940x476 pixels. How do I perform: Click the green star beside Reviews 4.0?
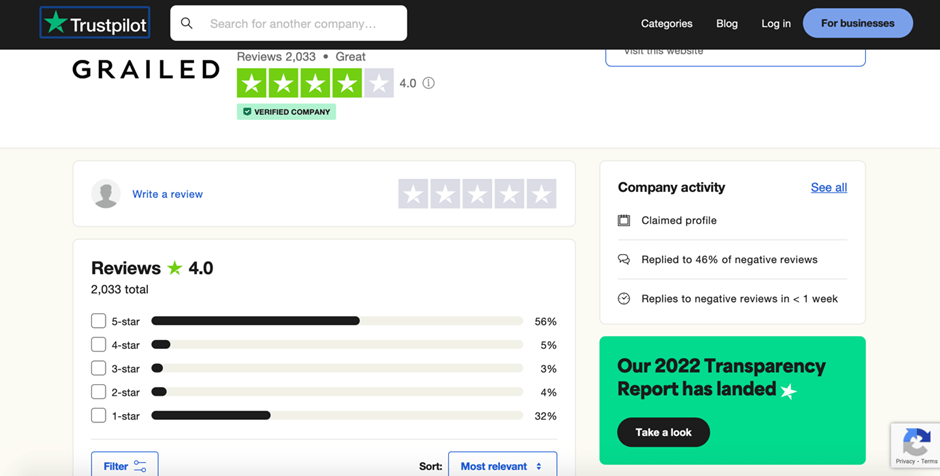[174, 267]
